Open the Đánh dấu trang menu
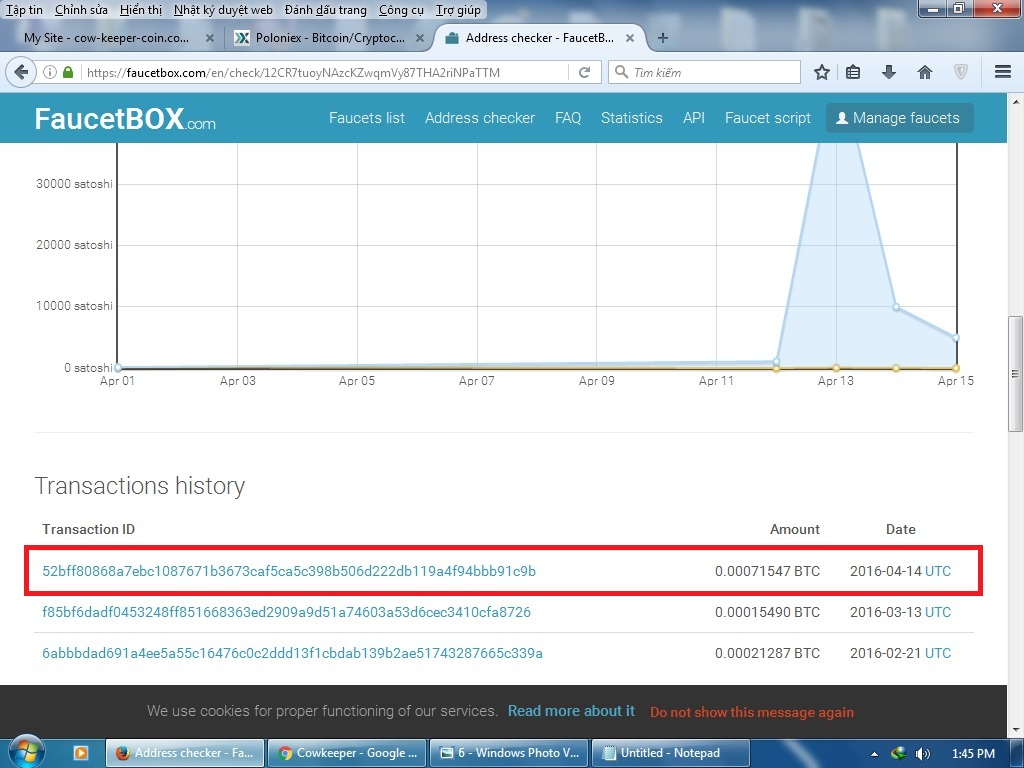The width and height of the screenshot is (1024, 768). pyautogui.click(x=325, y=10)
